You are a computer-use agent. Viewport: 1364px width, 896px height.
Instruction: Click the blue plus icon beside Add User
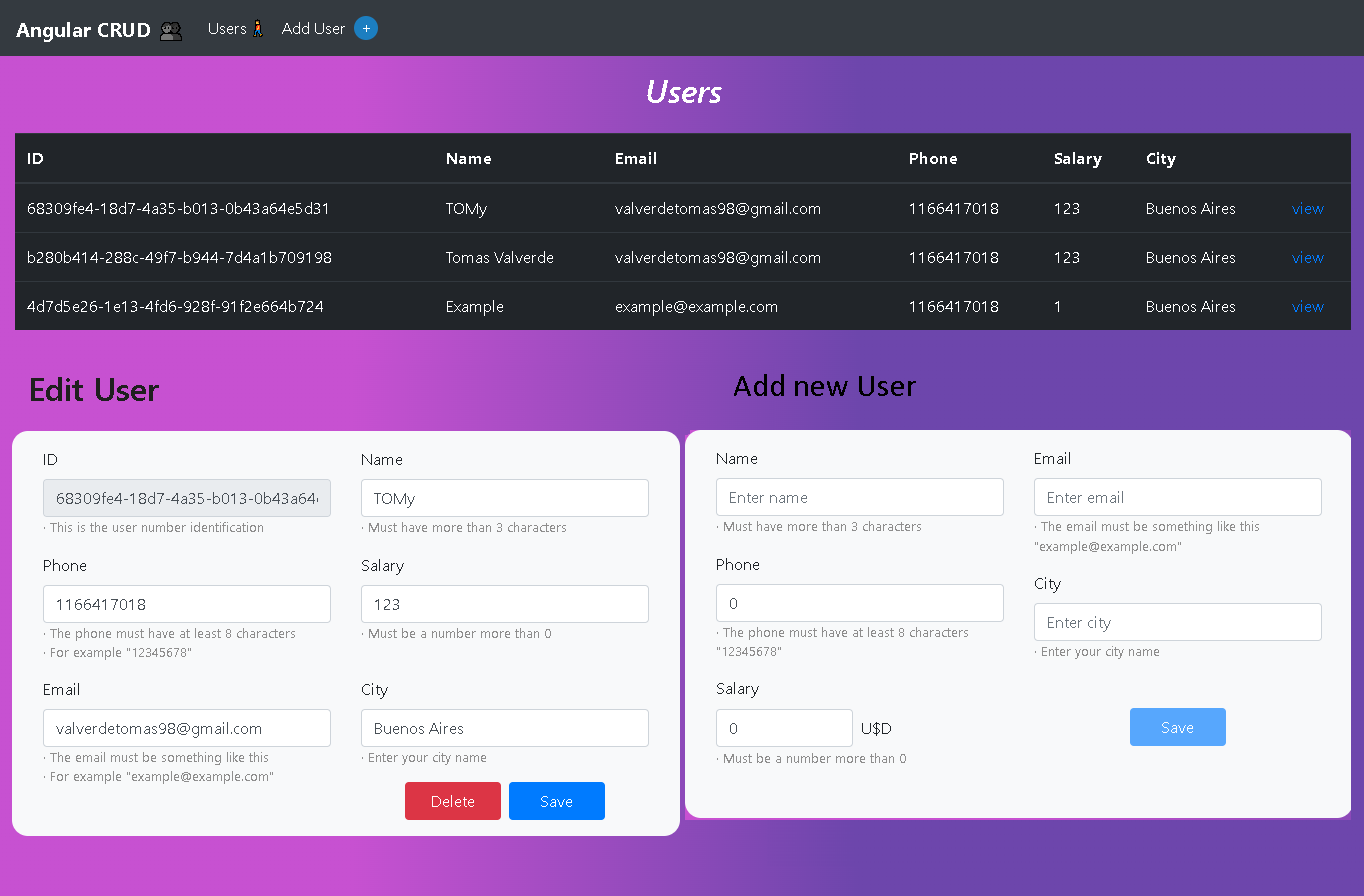365,28
